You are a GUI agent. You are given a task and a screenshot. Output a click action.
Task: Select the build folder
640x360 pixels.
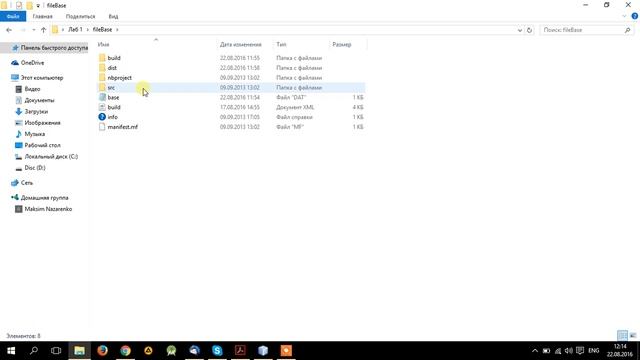114,58
